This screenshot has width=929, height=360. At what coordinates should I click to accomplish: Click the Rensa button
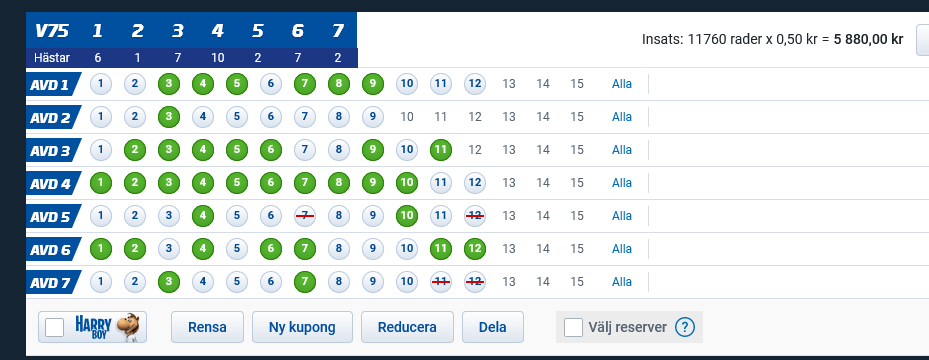coord(207,327)
